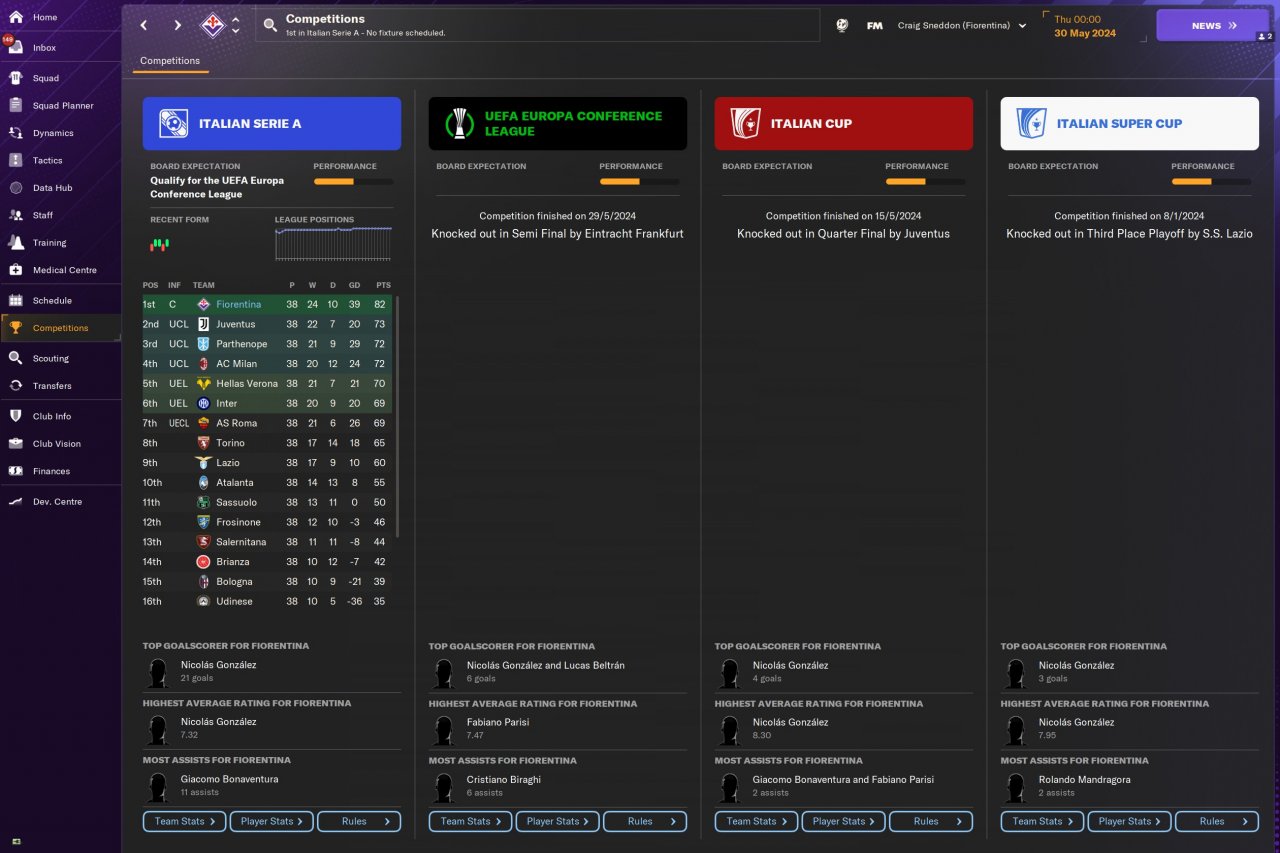
Task: Open Player Stats under Italian Serie A
Action: coord(272,822)
